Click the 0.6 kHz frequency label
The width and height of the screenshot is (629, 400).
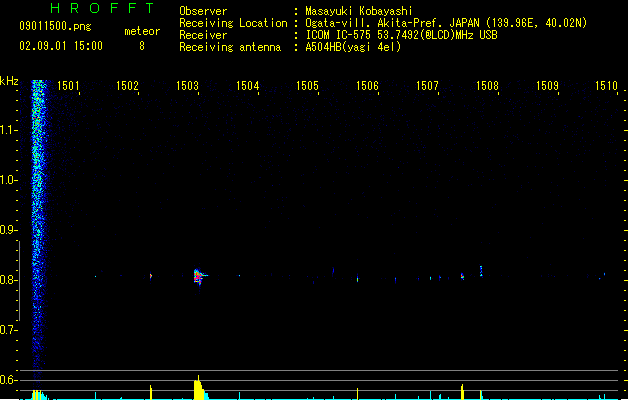pos(8,380)
